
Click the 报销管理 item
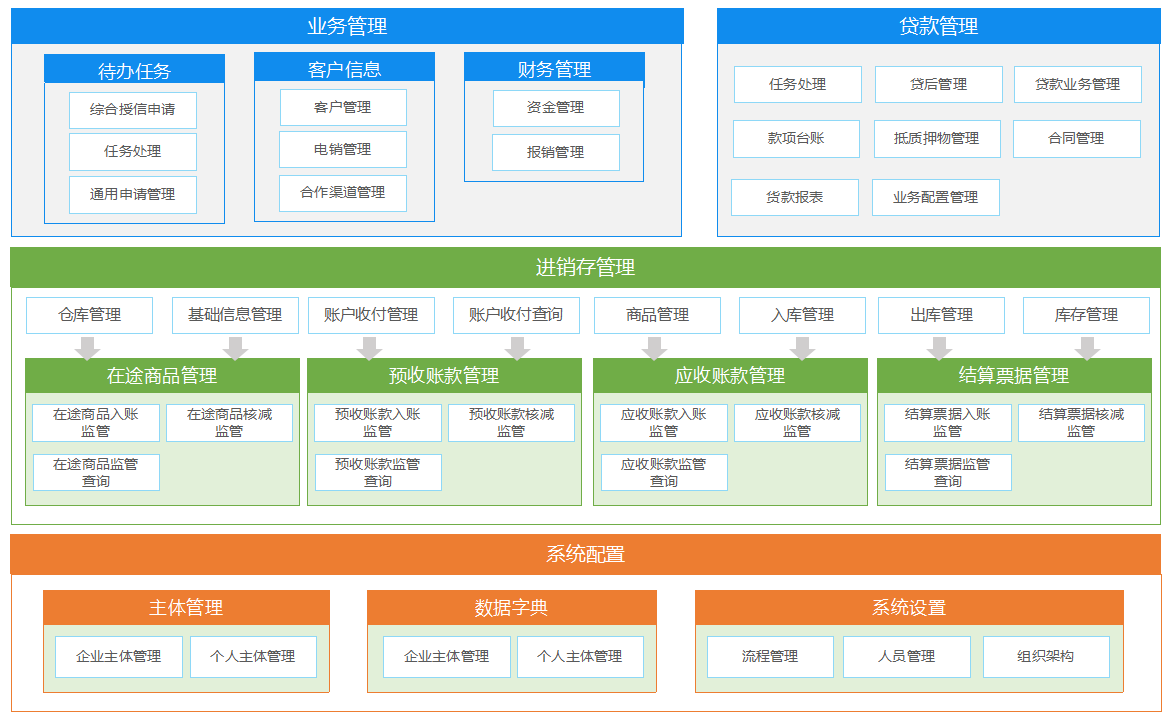[556, 153]
